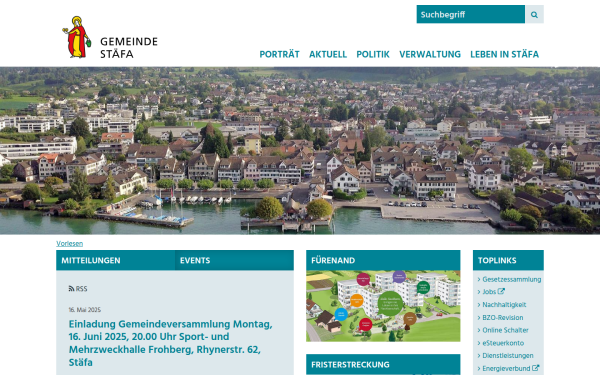Open the Gesetzessammlung toplink
The width and height of the screenshot is (600, 375).
pyautogui.click(x=512, y=279)
